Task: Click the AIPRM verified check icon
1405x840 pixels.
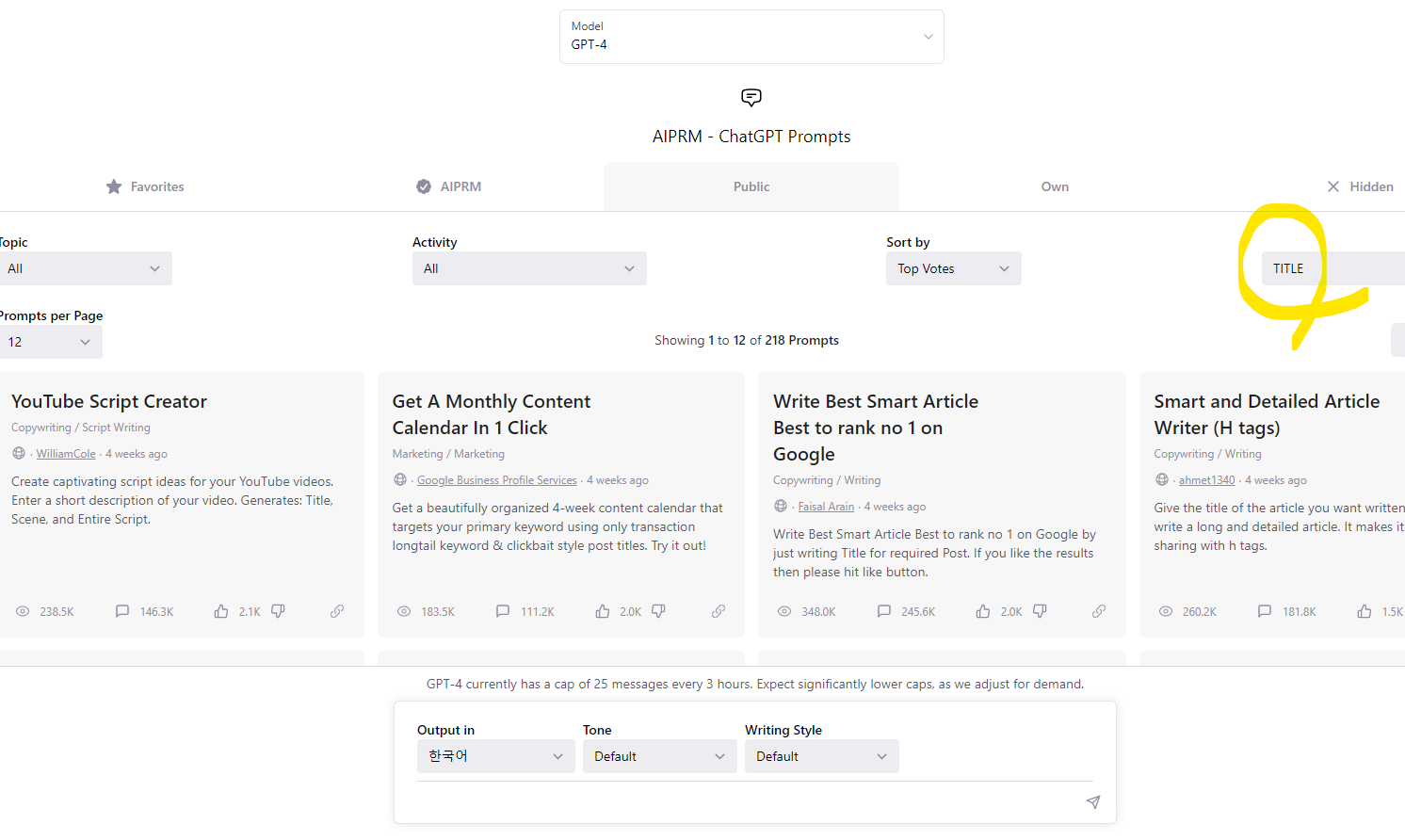Action: tap(424, 186)
